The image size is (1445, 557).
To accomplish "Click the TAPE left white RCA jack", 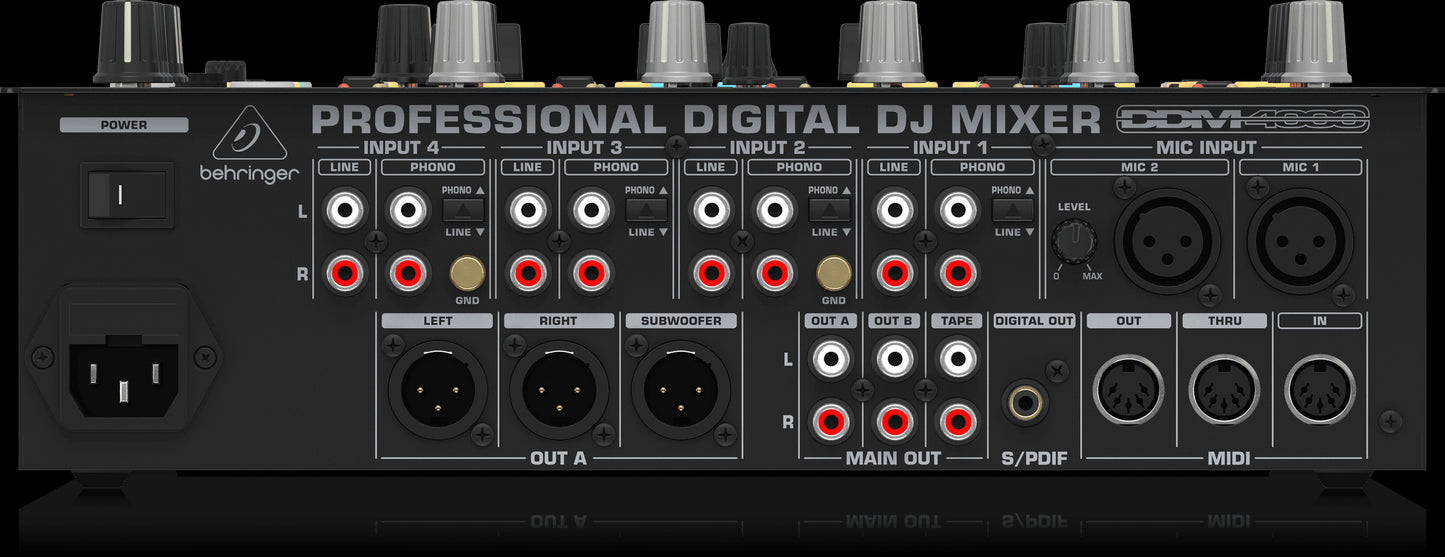I will 957,358.
